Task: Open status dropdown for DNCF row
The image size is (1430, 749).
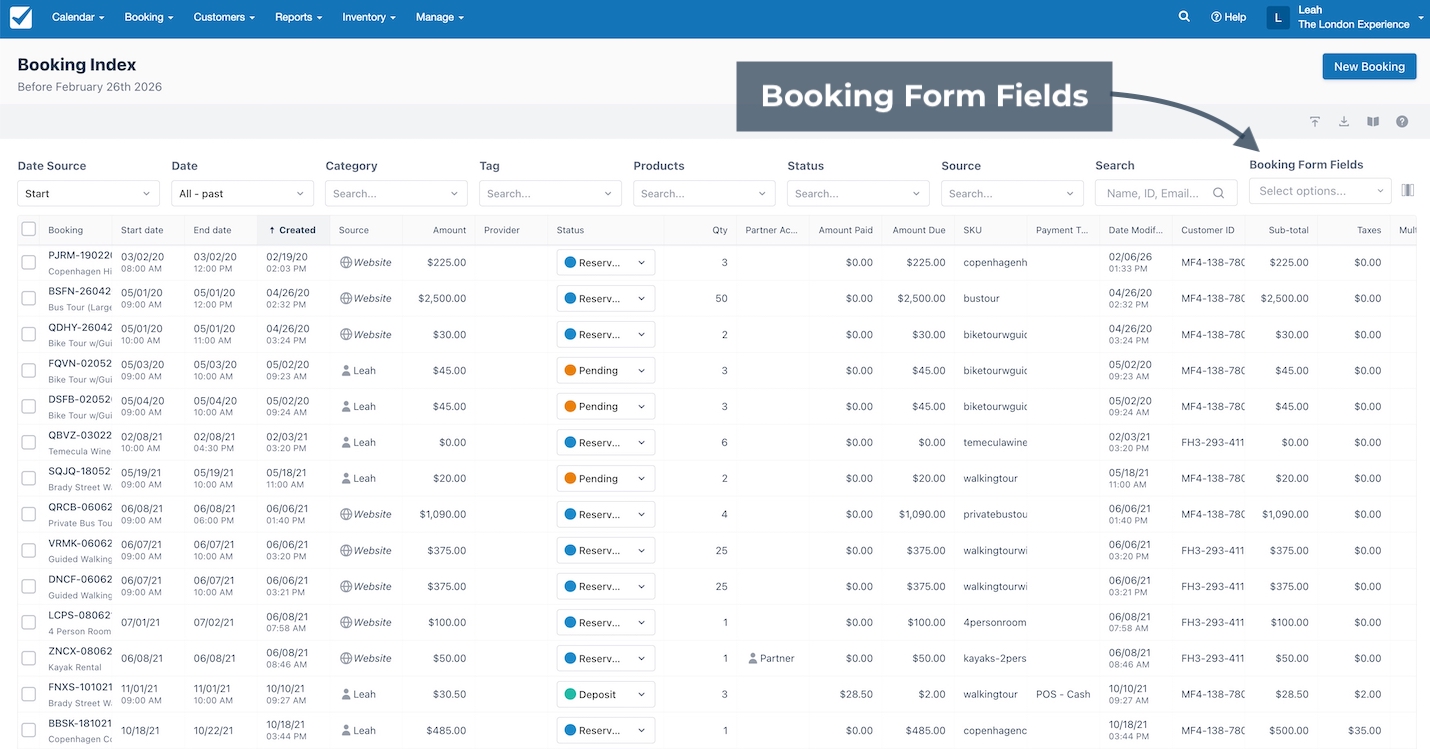Action: (x=606, y=586)
